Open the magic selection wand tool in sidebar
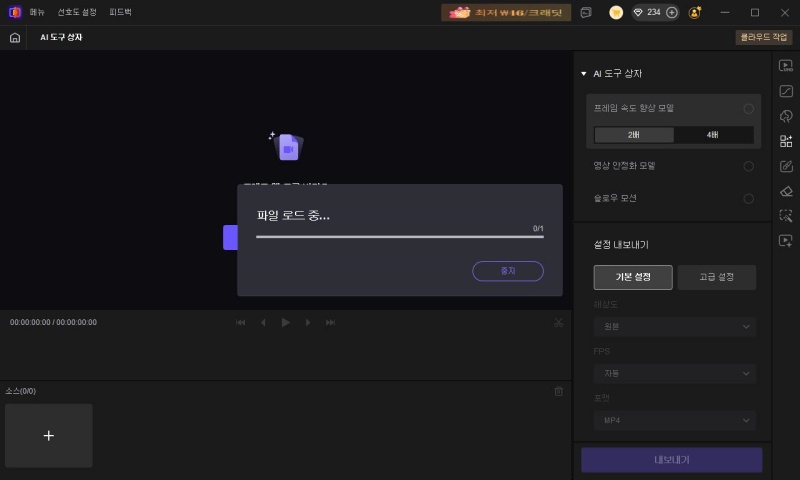The image size is (800, 480). tap(786, 215)
